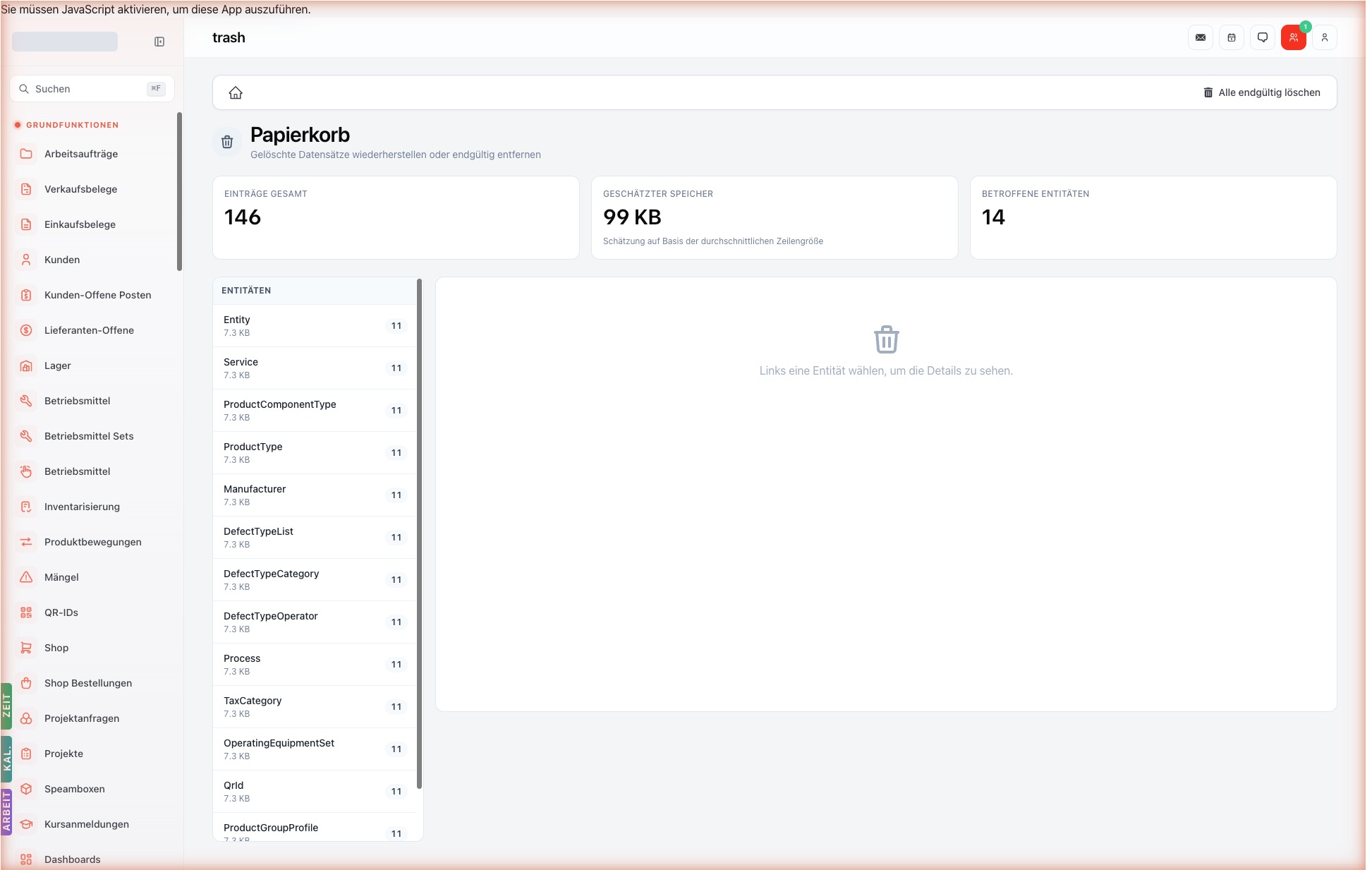This screenshot has height=870, width=1372.
Task: Select DefectTypeOperator entity row
Action: [315, 622]
